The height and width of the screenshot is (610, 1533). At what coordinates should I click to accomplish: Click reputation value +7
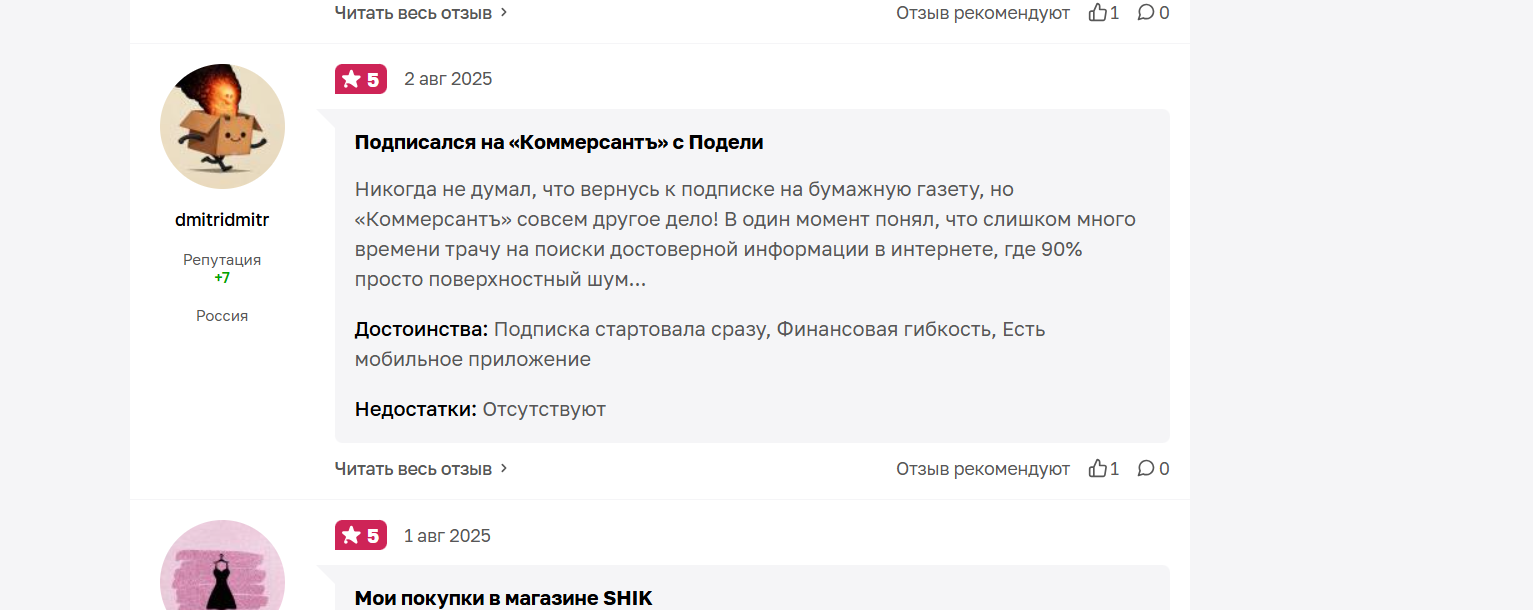coord(222,278)
